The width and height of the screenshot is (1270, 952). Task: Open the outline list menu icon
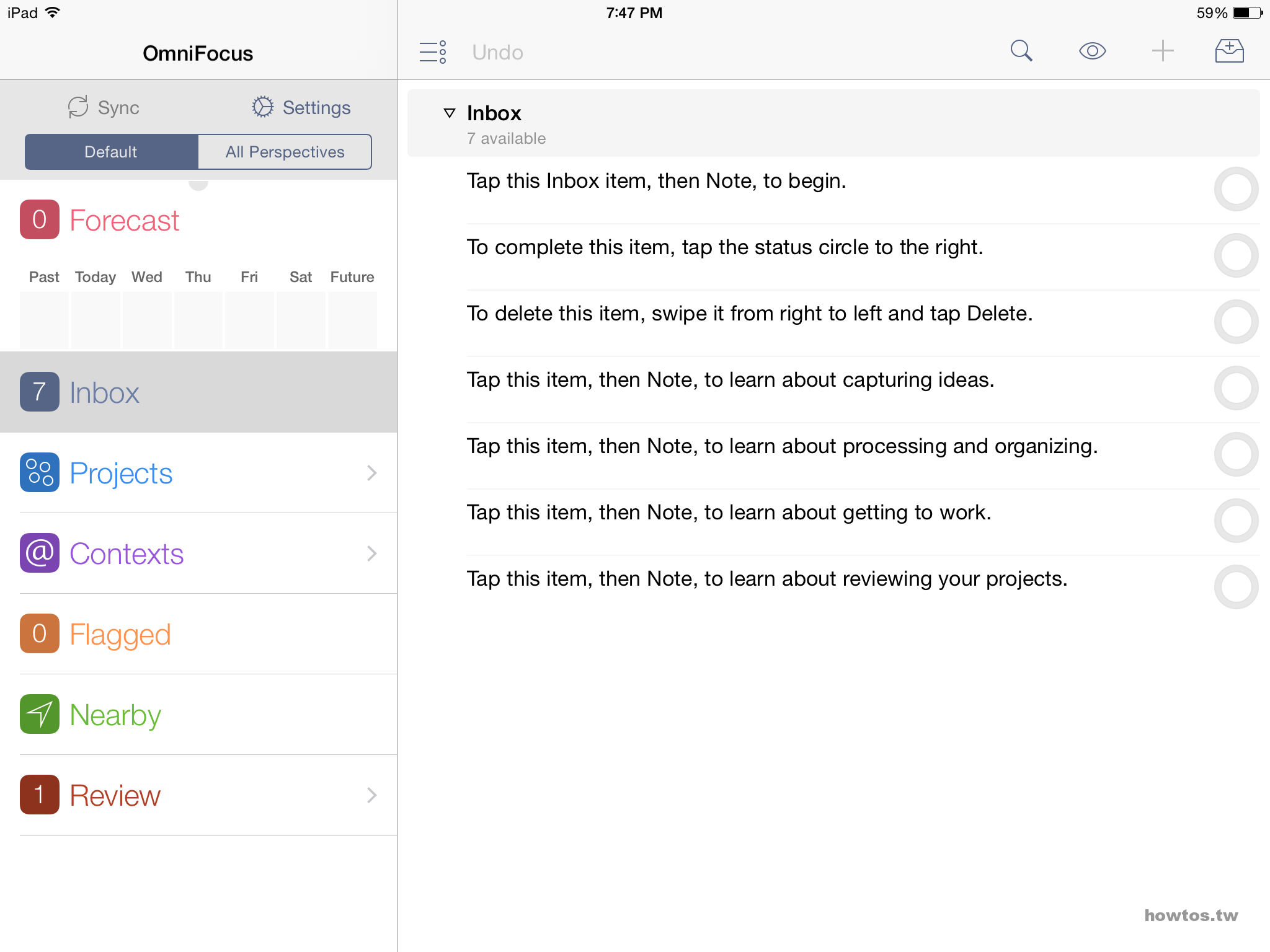(x=433, y=52)
